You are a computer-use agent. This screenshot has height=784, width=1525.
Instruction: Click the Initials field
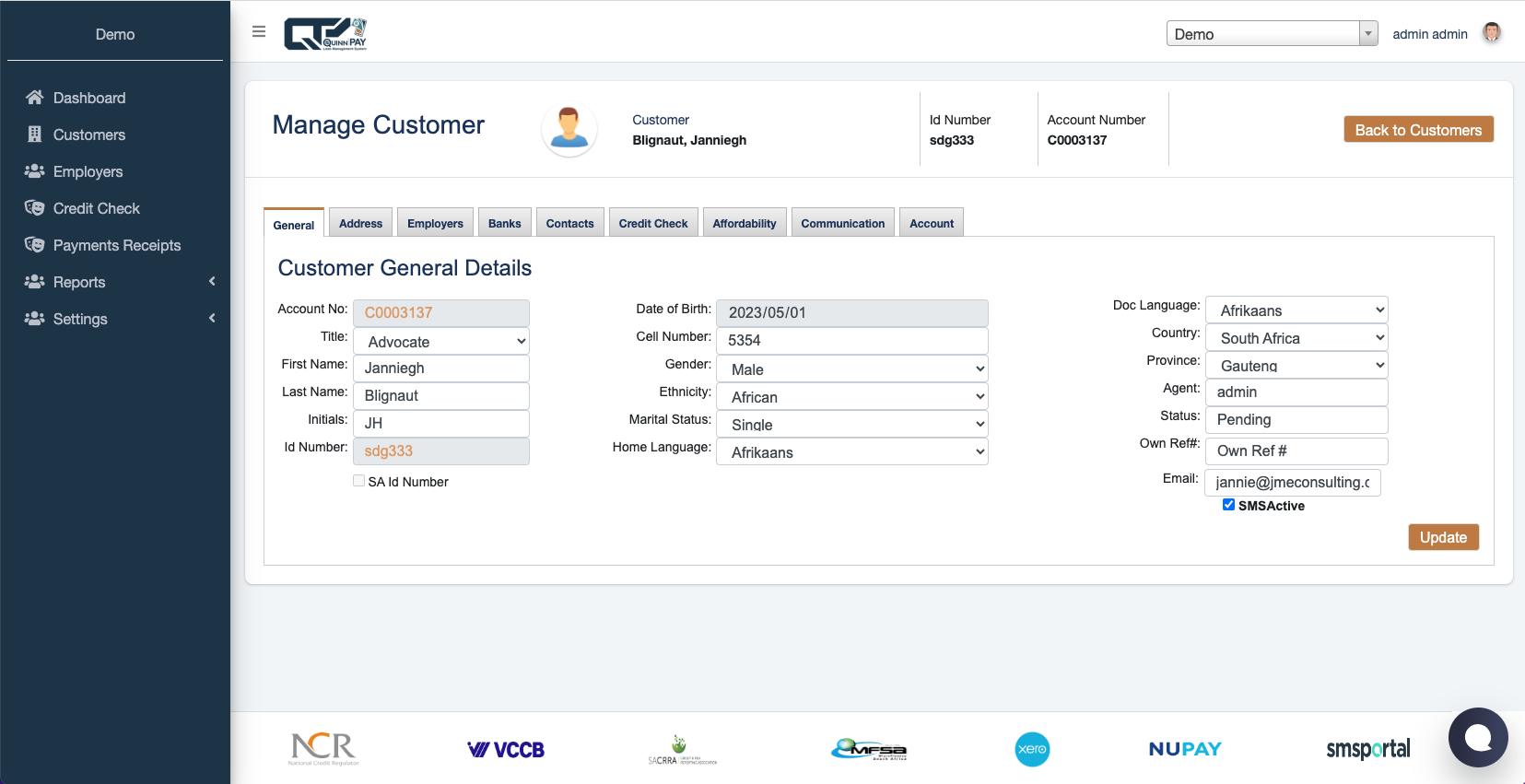pyautogui.click(x=441, y=423)
